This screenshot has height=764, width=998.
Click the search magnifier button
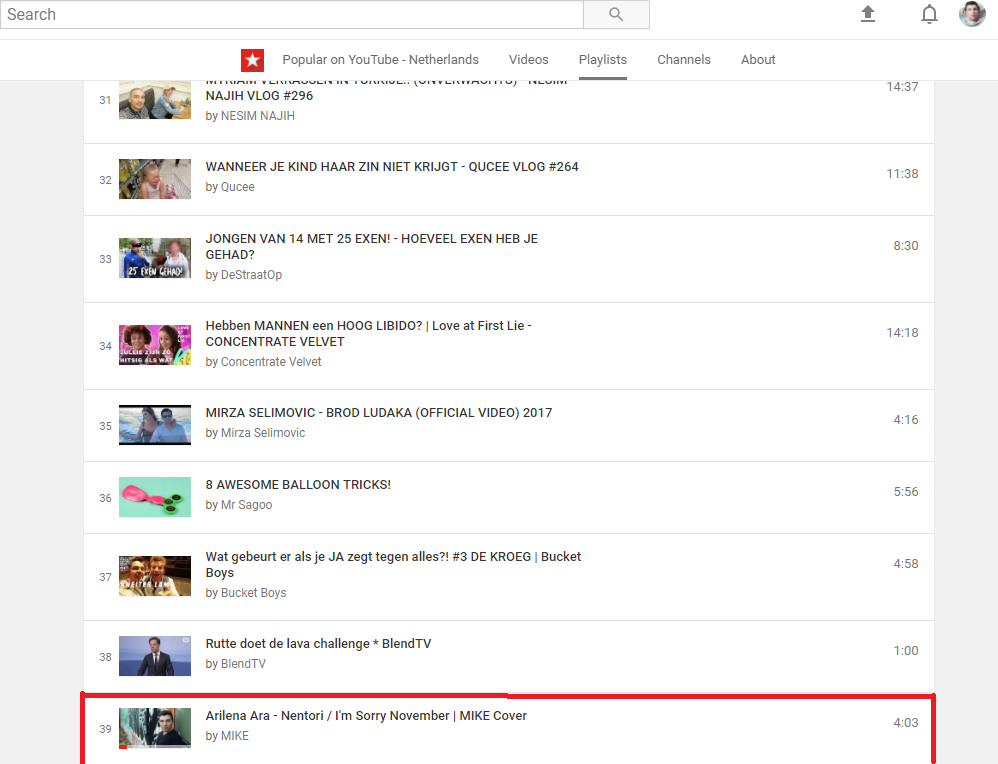point(616,14)
